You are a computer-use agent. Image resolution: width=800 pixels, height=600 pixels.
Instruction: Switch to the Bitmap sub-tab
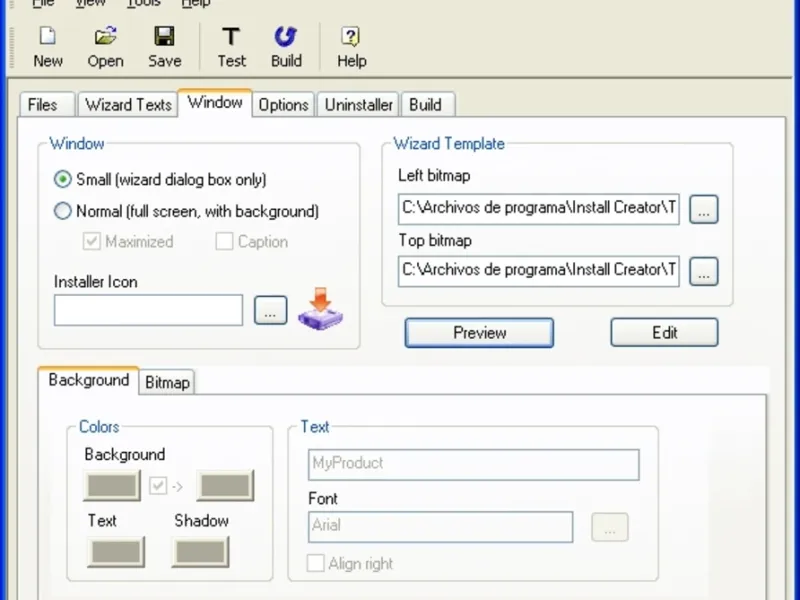click(x=167, y=382)
